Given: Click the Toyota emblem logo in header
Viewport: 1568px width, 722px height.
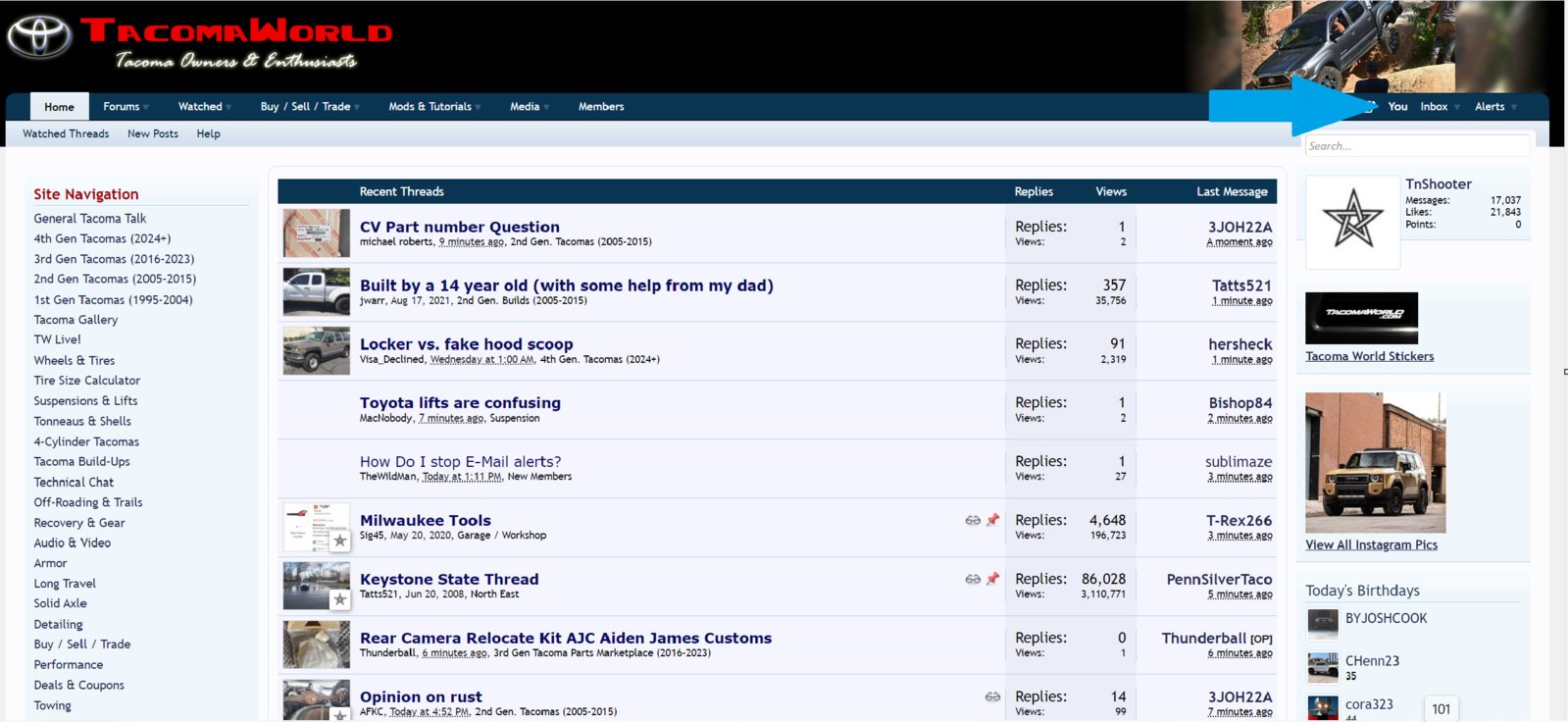Looking at the screenshot, I should tap(39, 37).
